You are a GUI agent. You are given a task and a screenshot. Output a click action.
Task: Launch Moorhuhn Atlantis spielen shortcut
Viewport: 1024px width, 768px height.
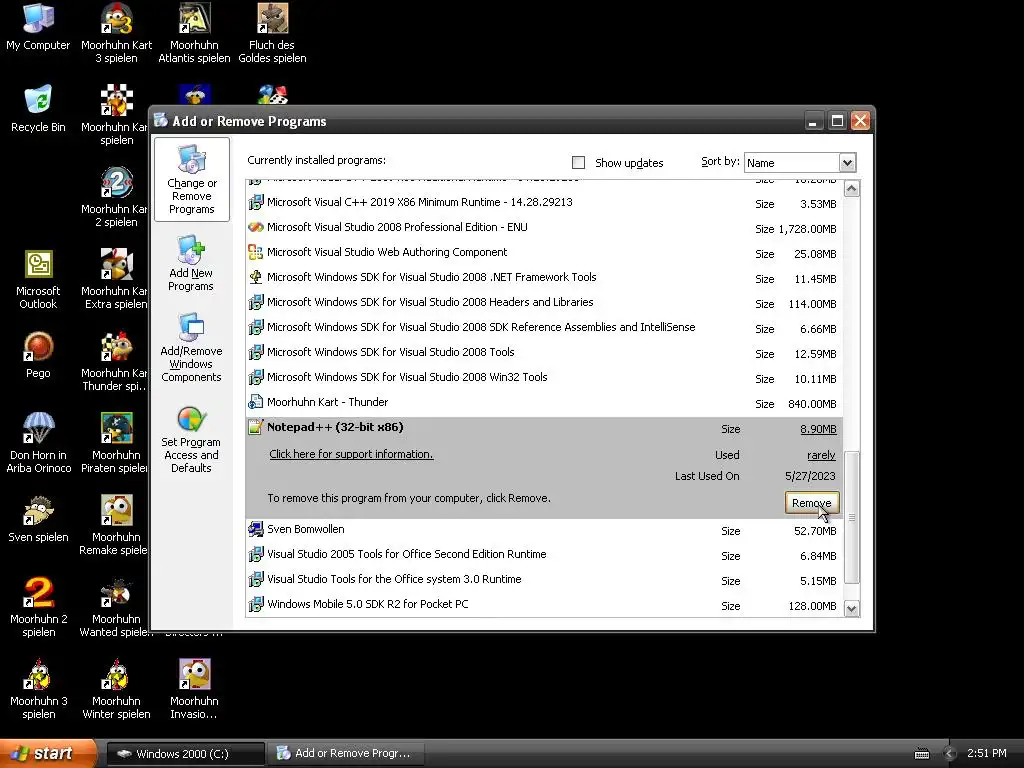click(194, 33)
